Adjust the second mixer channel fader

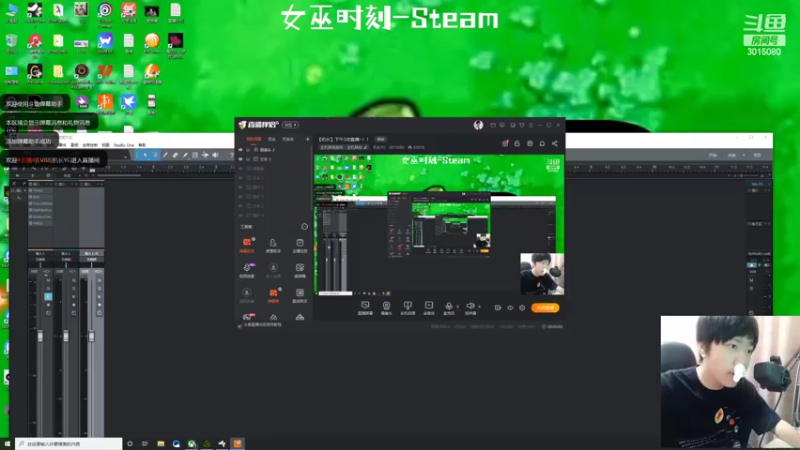tap(66, 336)
